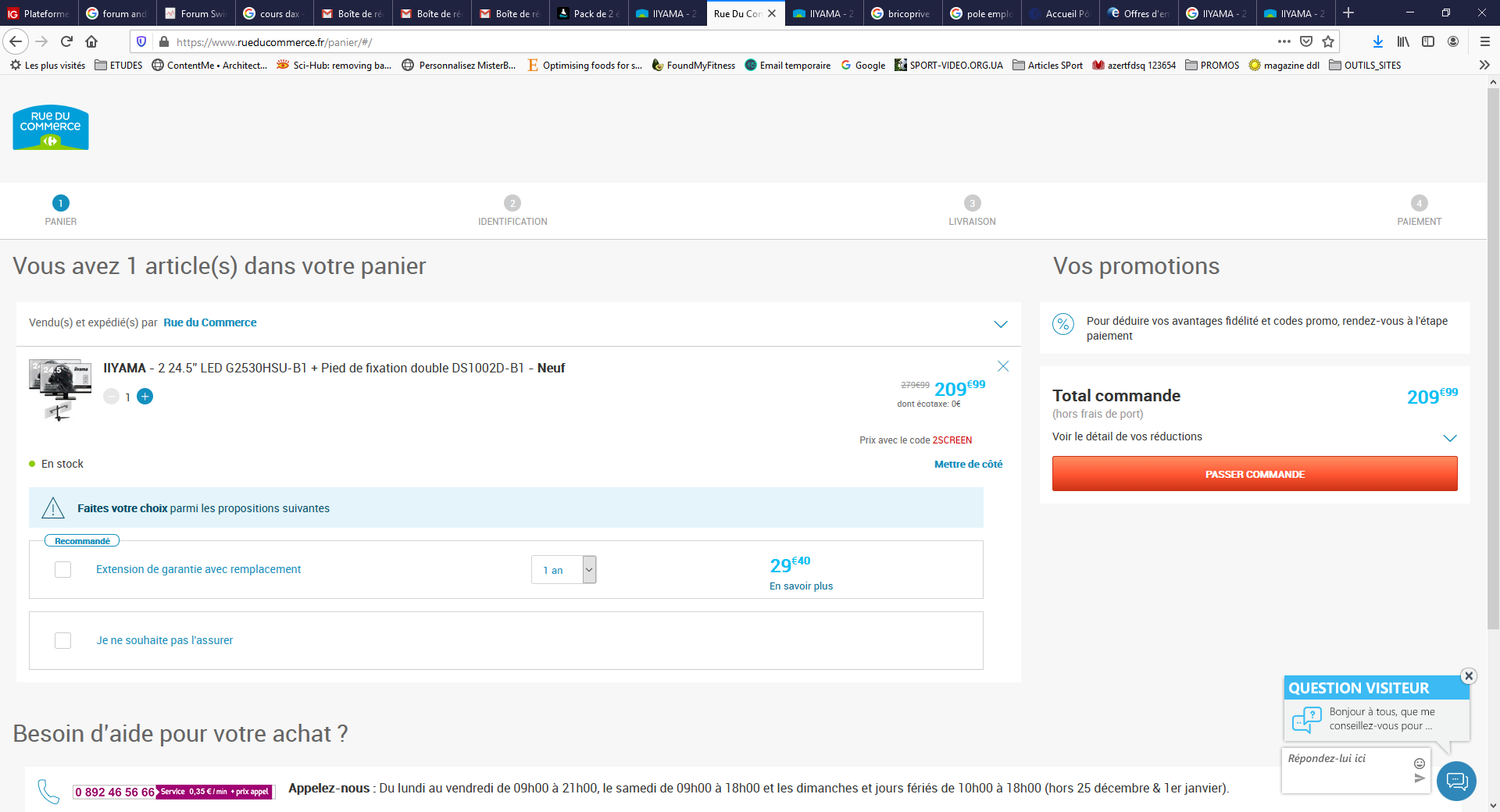Click the PASSER COMMANDE button
Image resolution: width=1500 pixels, height=812 pixels.
point(1255,474)
